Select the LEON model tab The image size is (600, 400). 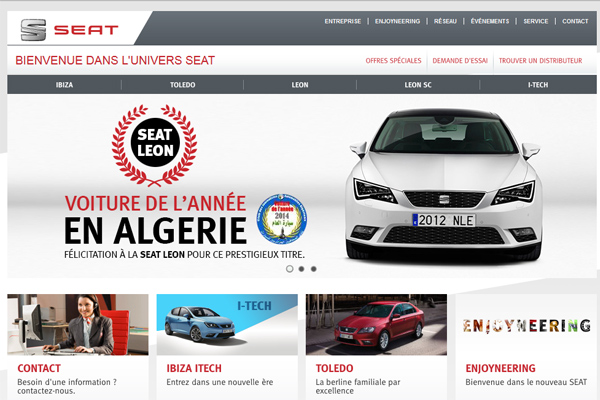pos(300,85)
